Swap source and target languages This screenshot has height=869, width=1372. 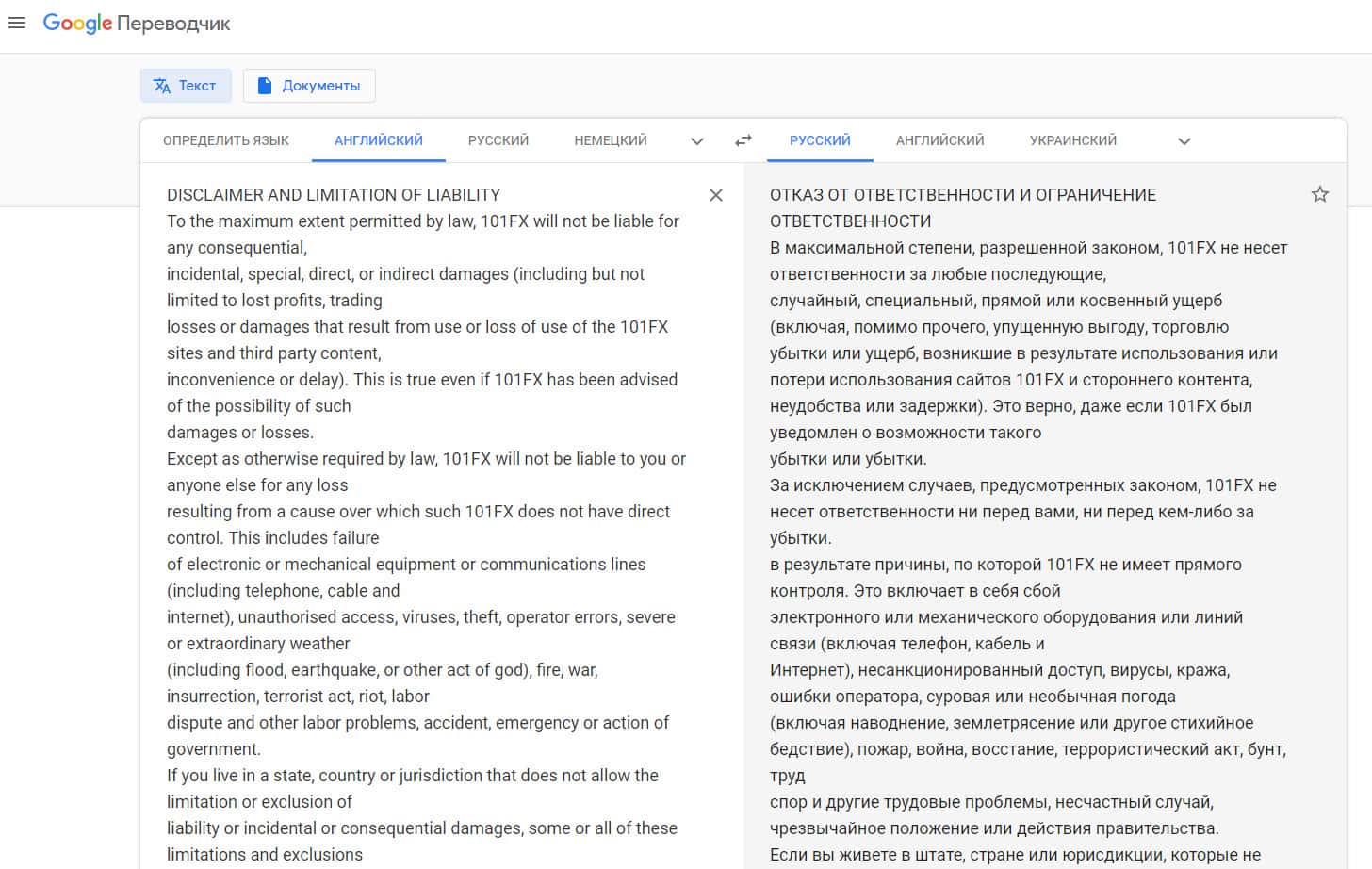tap(743, 140)
